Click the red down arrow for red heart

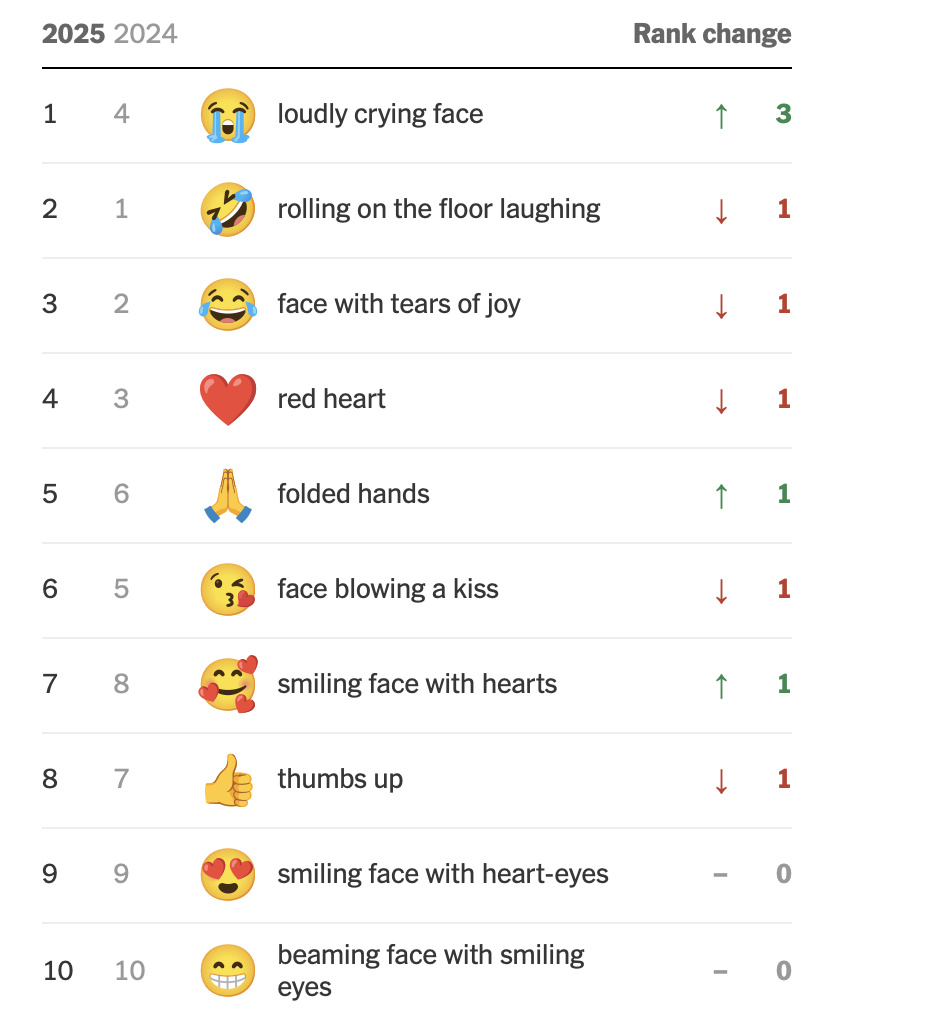(721, 400)
